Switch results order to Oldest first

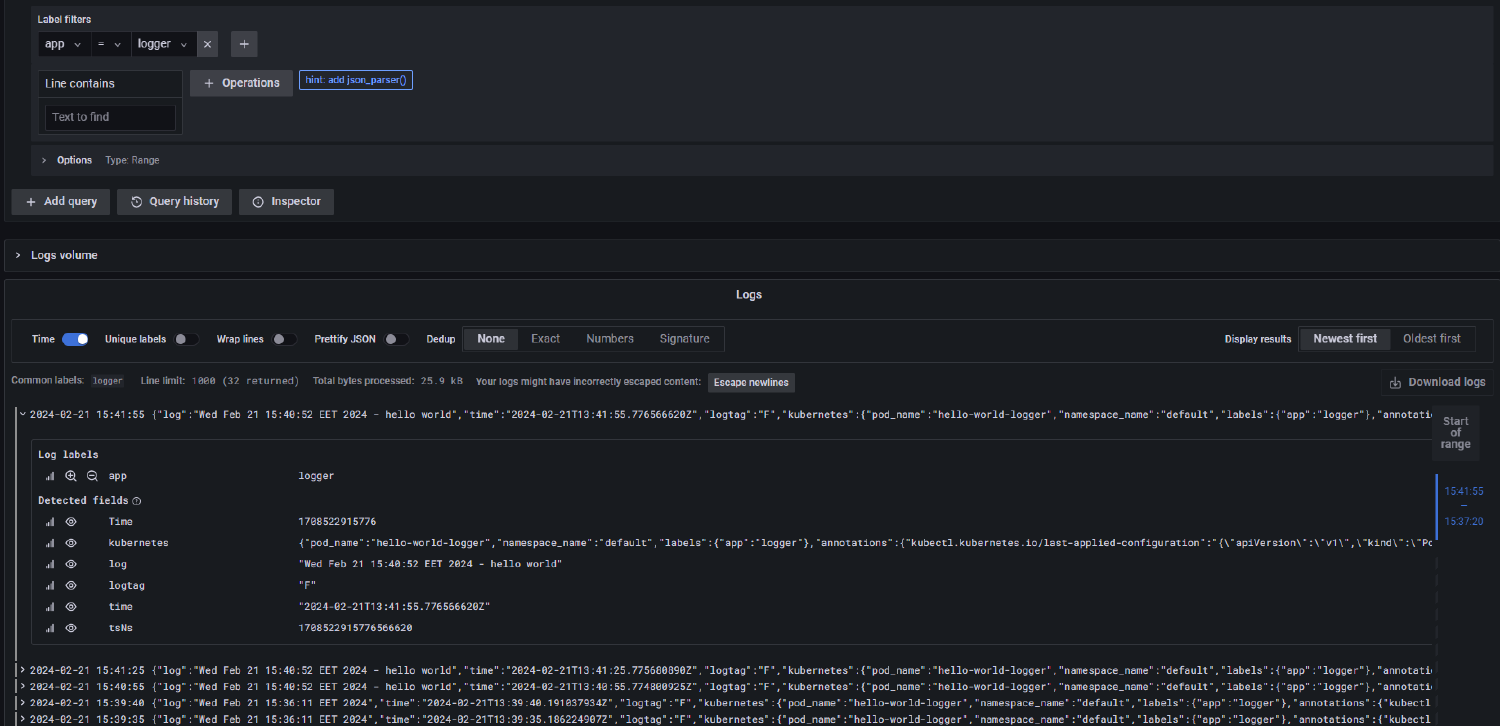tap(1432, 339)
